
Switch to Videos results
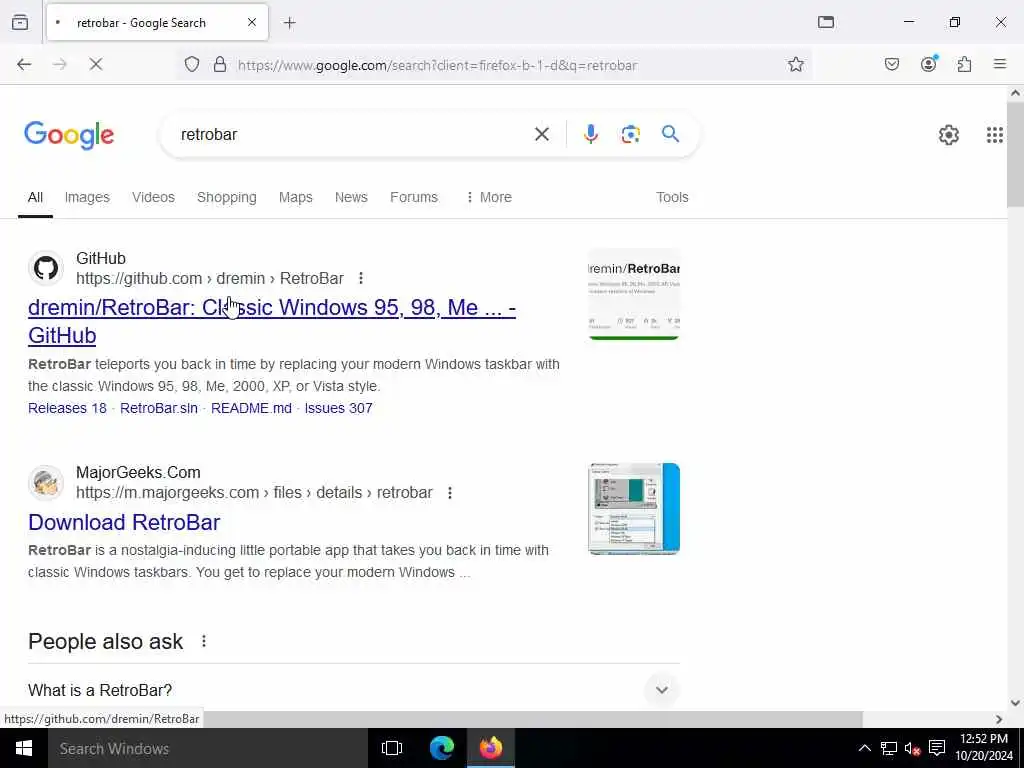tap(153, 197)
